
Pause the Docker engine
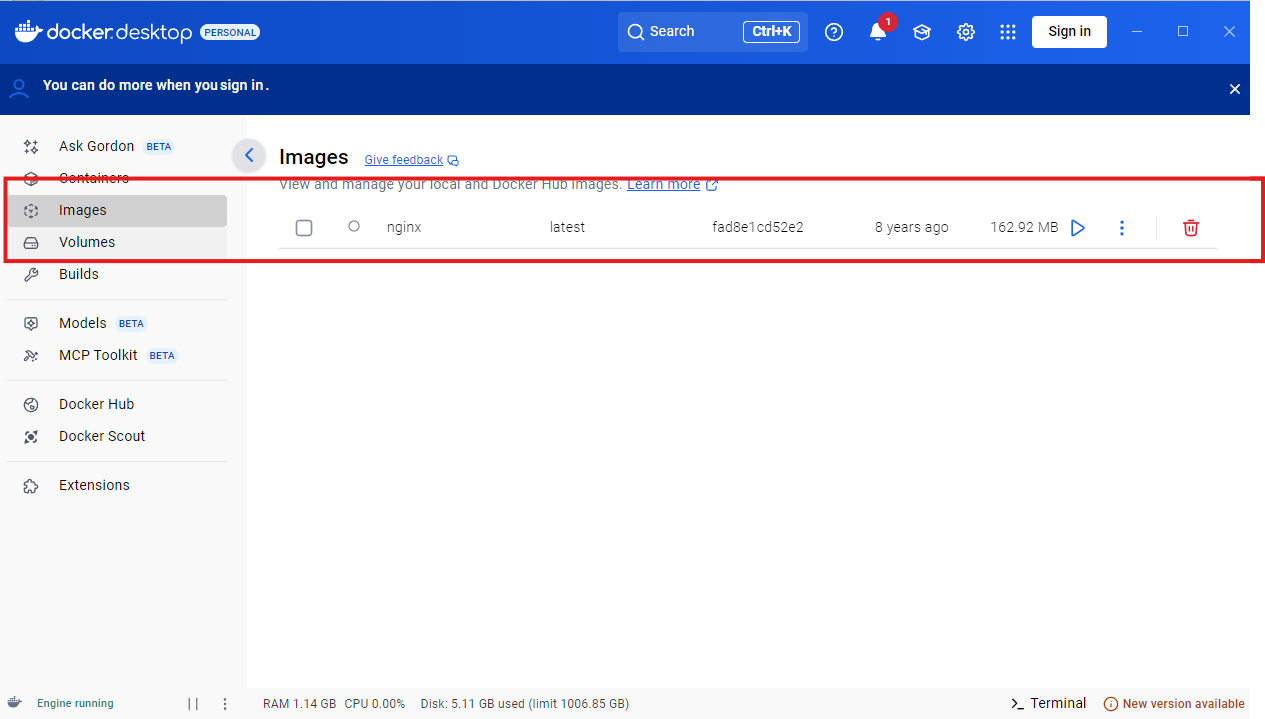[x=193, y=704]
